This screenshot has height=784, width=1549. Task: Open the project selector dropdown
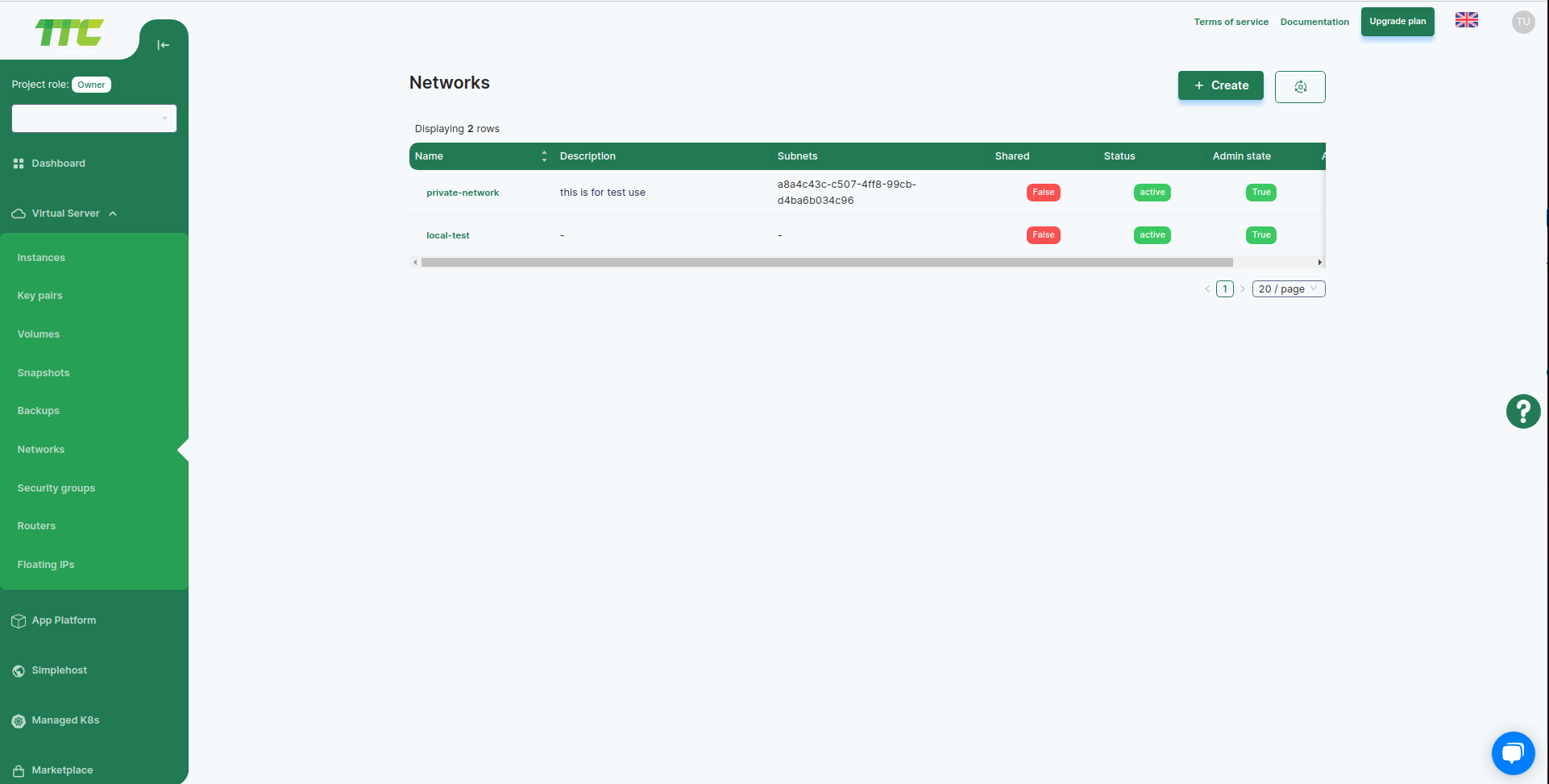94,118
